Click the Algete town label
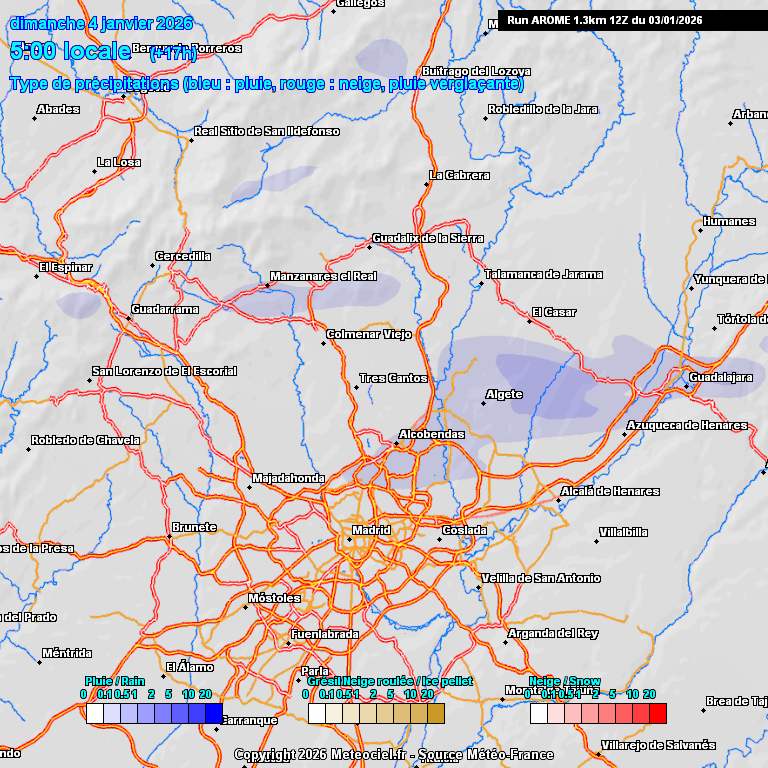This screenshot has width=768, height=768. tap(504, 394)
